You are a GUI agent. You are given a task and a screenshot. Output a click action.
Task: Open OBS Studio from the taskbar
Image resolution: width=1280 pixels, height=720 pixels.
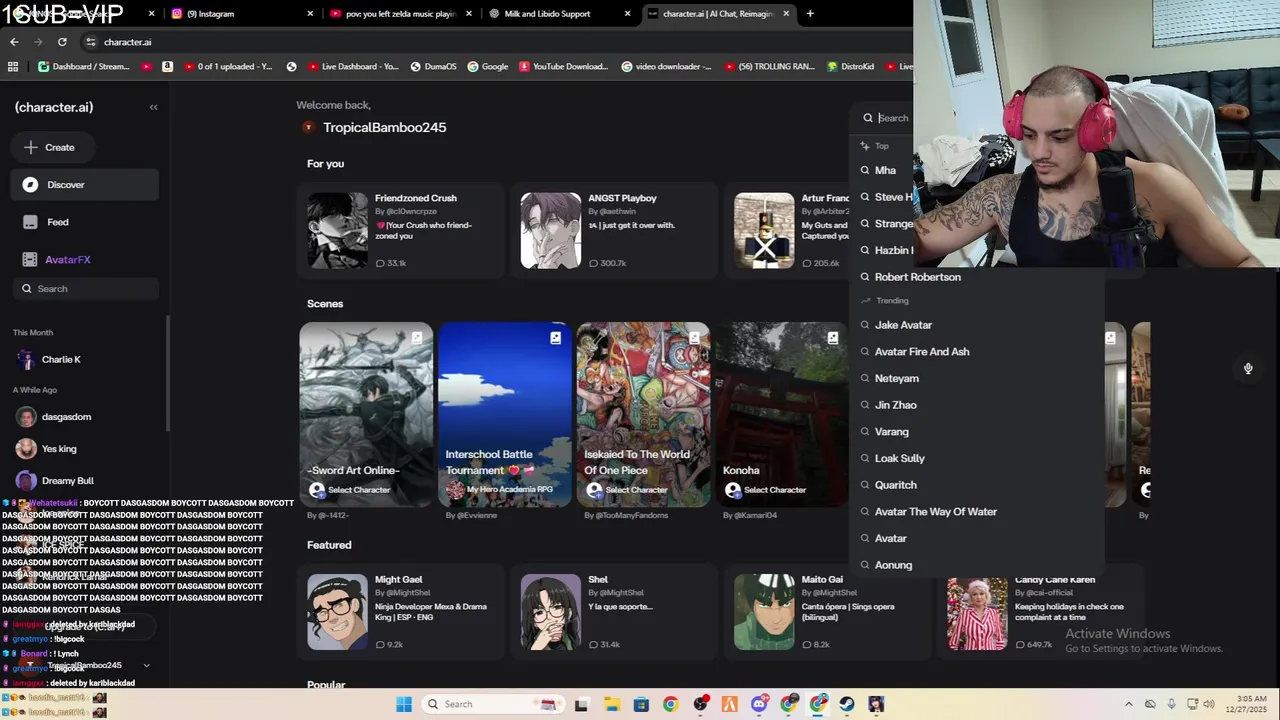700,704
